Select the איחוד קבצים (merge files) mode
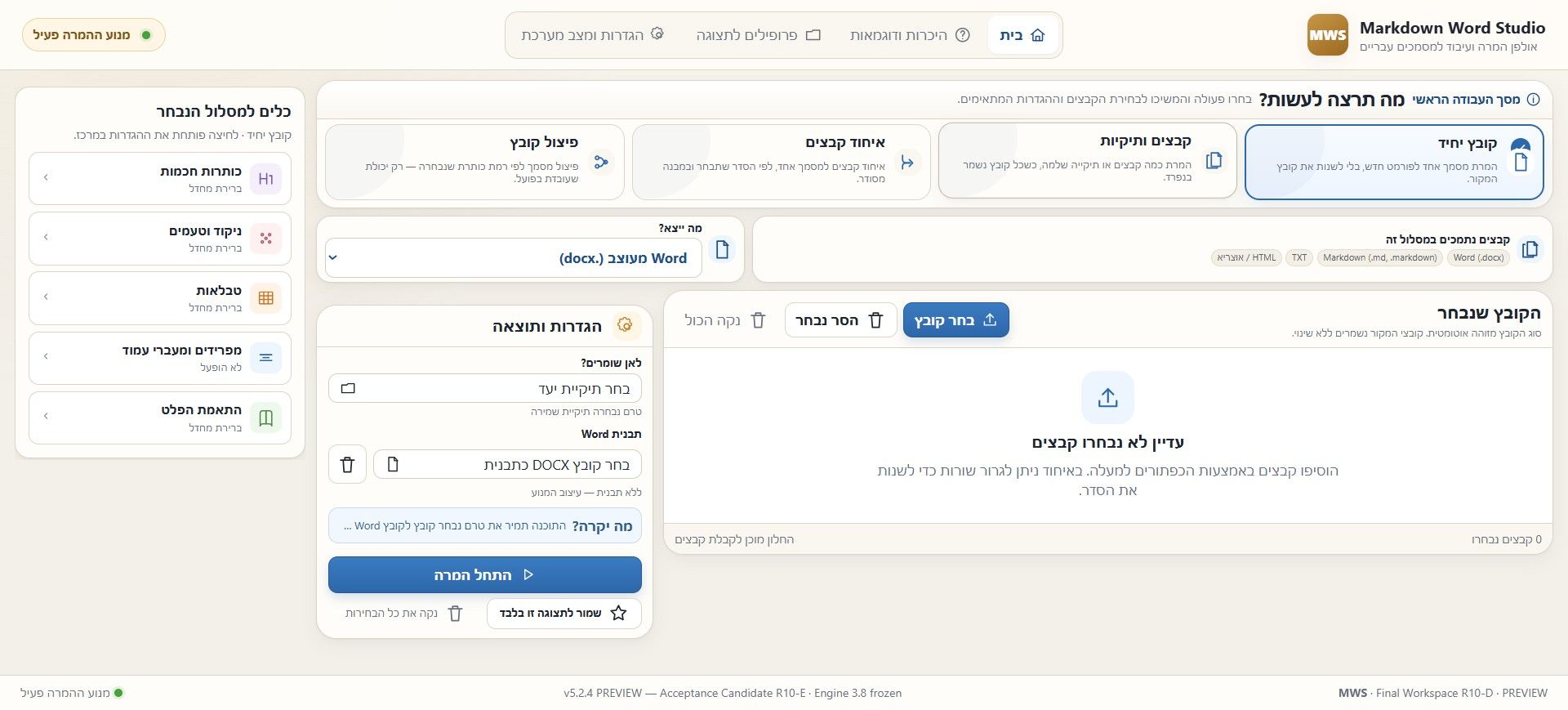Image resolution: width=1568 pixels, height=710 pixels. [782, 162]
